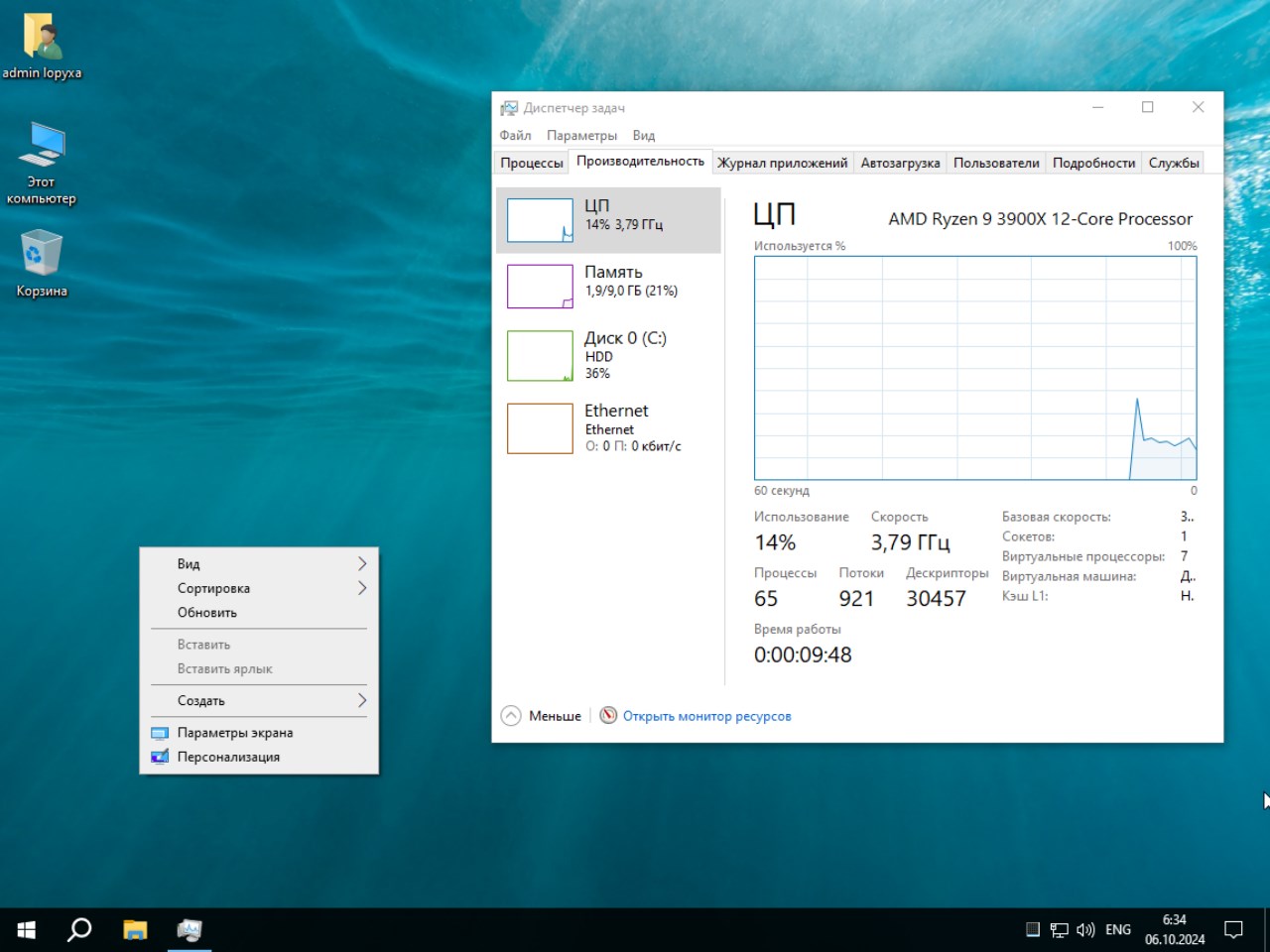The height and width of the screenshot is (952, 1270).
Task: Open the "Параметры" menu in Task Manager
Action: tap(581, 135)
